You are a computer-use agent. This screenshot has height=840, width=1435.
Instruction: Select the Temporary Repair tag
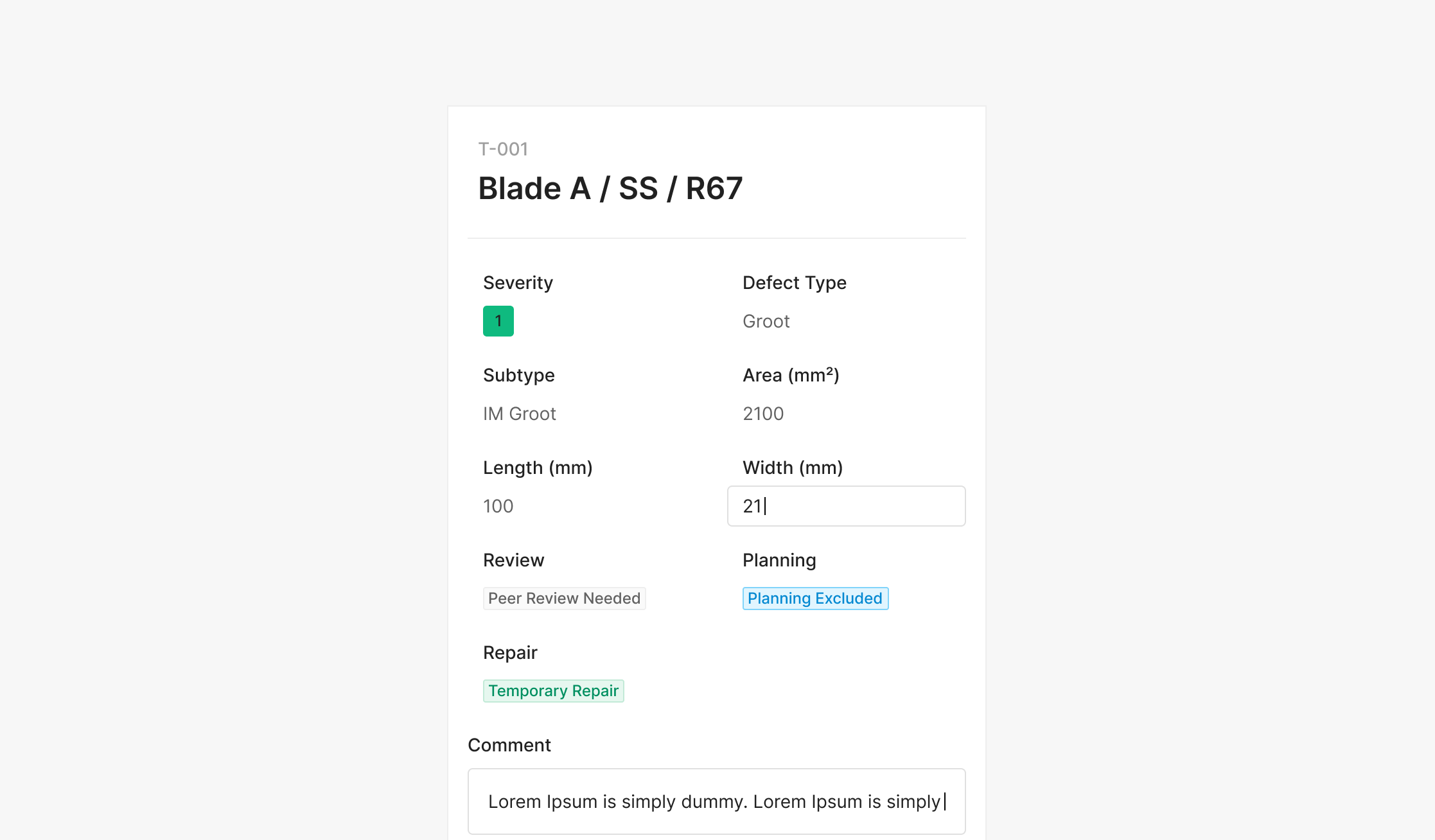(553, 691)
